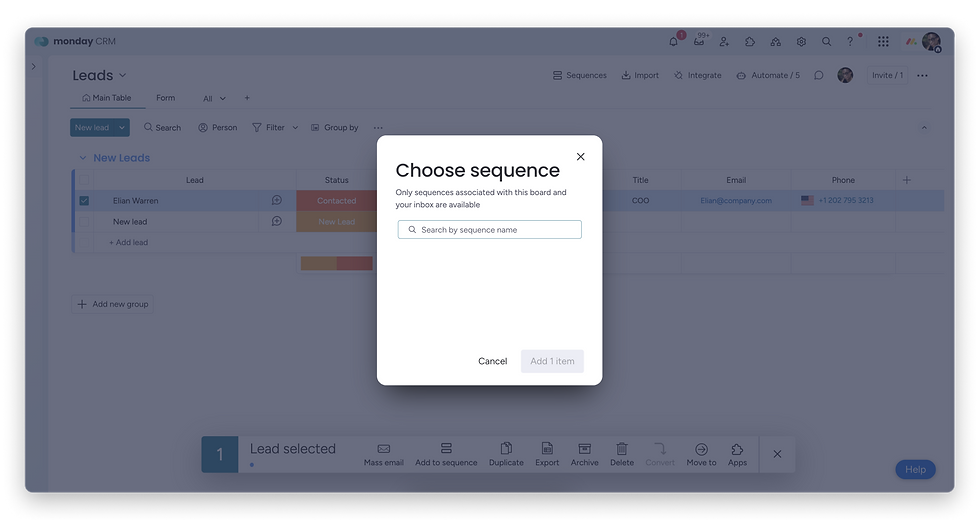Collapse the header with the up chevron
The image size is (980, 520).
point(924,128)
